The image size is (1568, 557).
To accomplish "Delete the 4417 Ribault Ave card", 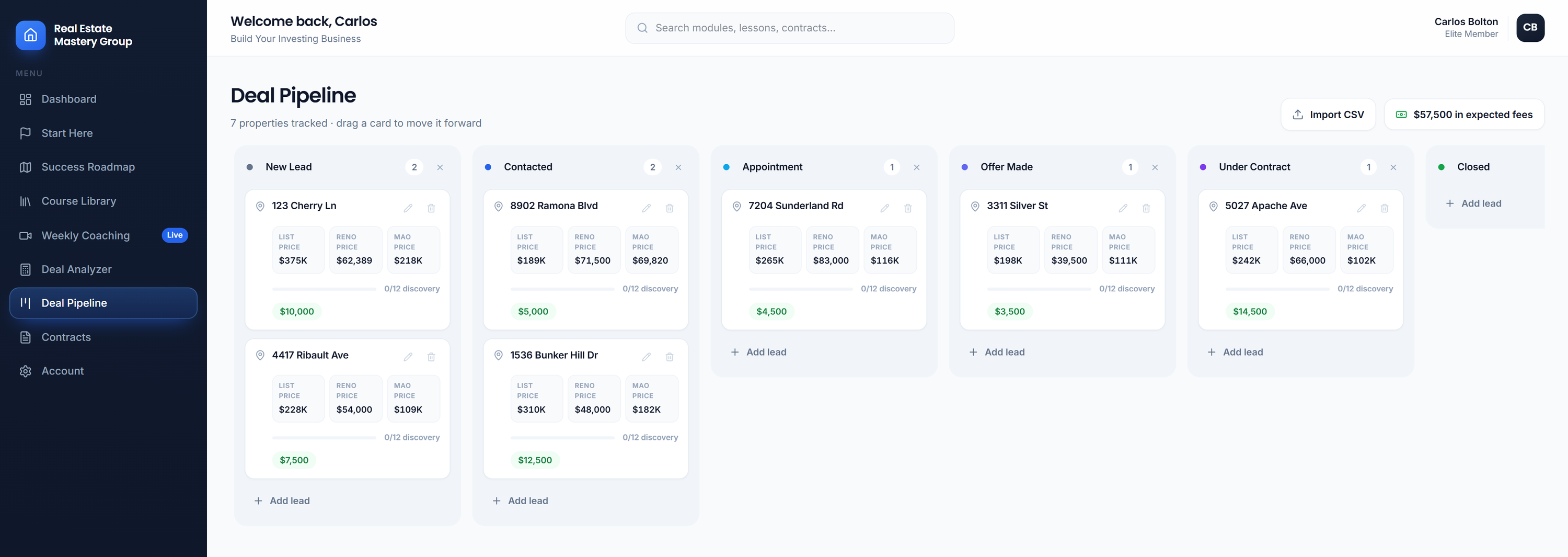I will pos(431,357).
